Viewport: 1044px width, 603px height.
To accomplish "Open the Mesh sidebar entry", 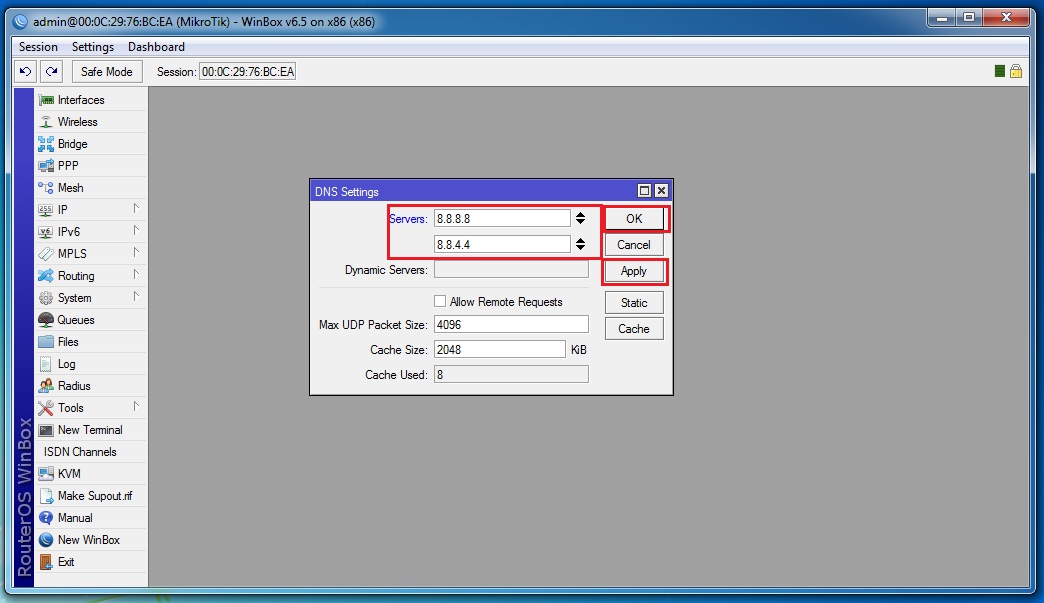I will [x=91, y=188].
